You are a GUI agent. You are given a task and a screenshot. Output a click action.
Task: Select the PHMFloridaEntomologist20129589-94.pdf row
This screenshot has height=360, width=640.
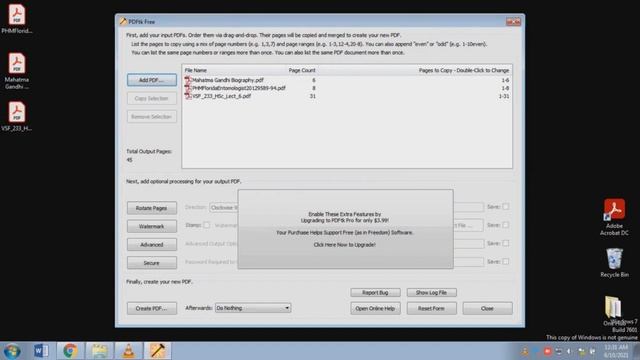coord(347,88)
